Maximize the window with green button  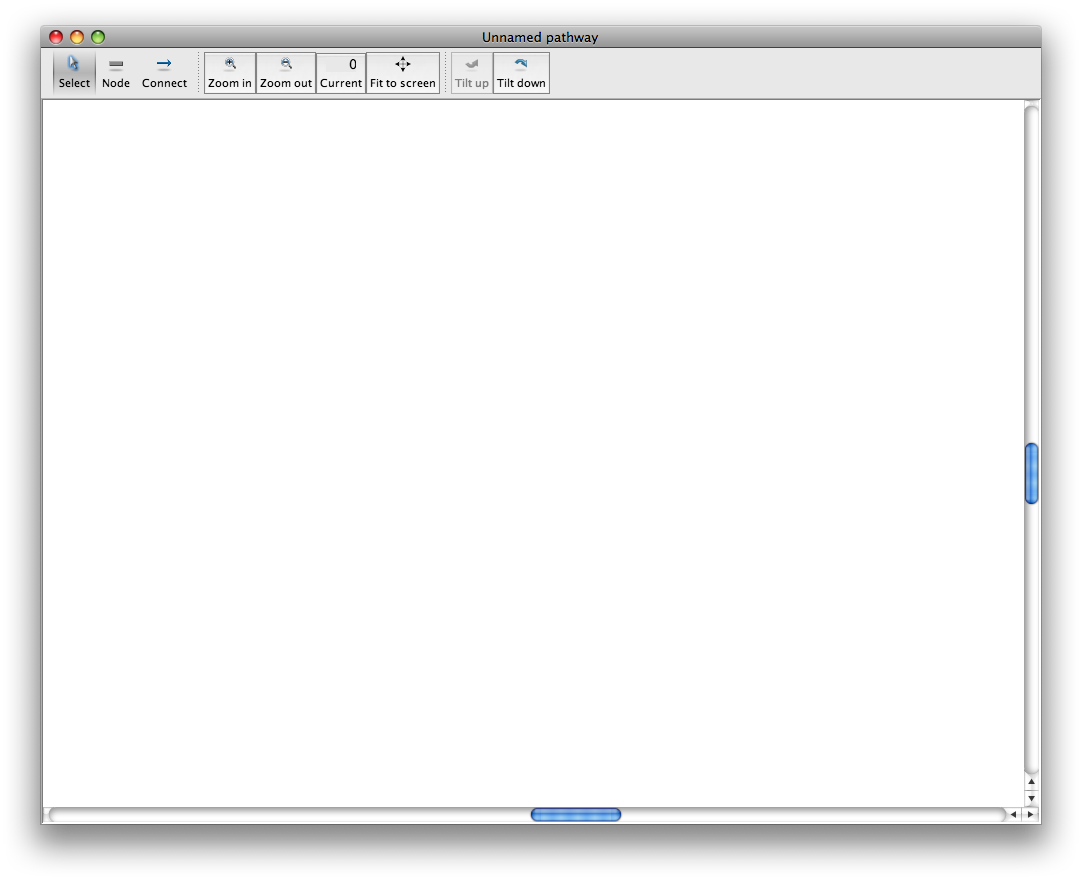point(98,37)
